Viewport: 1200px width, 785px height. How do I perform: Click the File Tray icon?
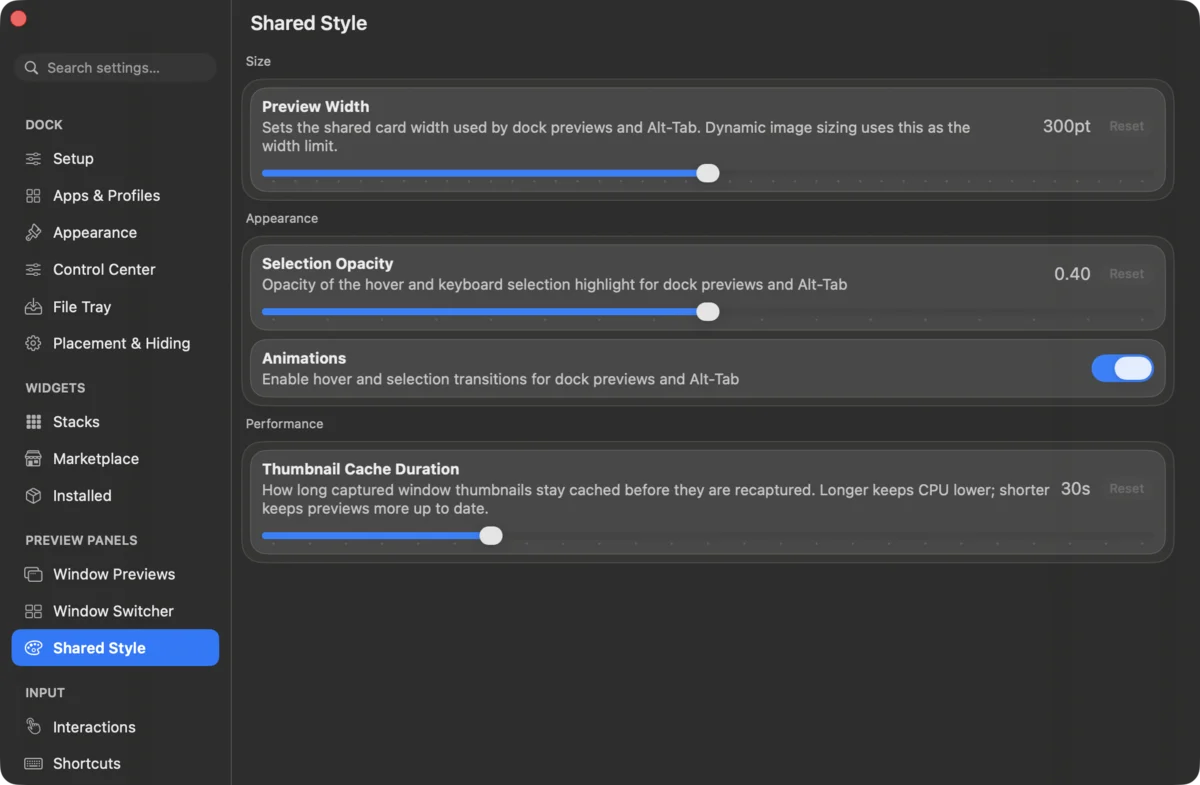(33, 307)
